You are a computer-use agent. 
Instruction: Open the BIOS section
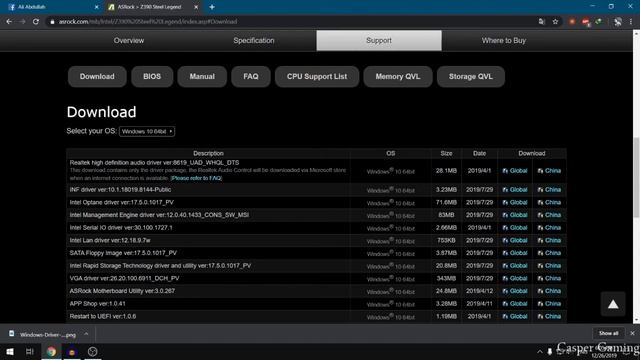152,76
